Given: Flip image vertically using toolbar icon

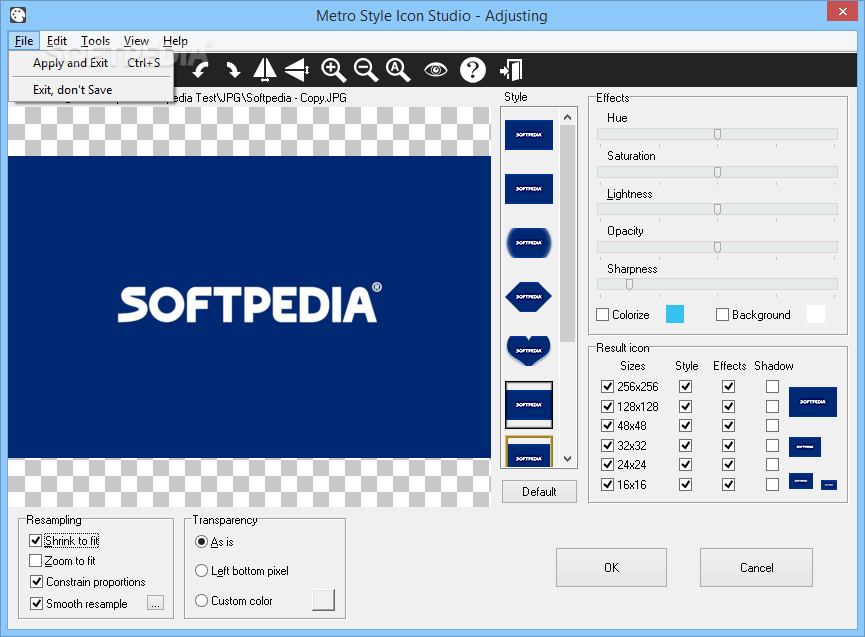Looking at the screenshot, I should pos(297,70).
